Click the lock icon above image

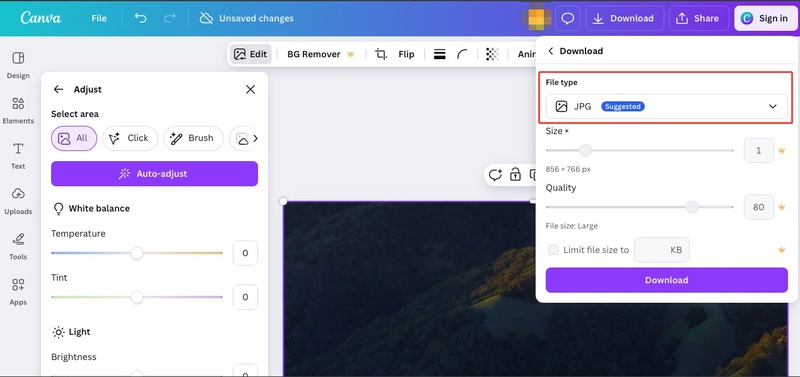tap(515, 175)
